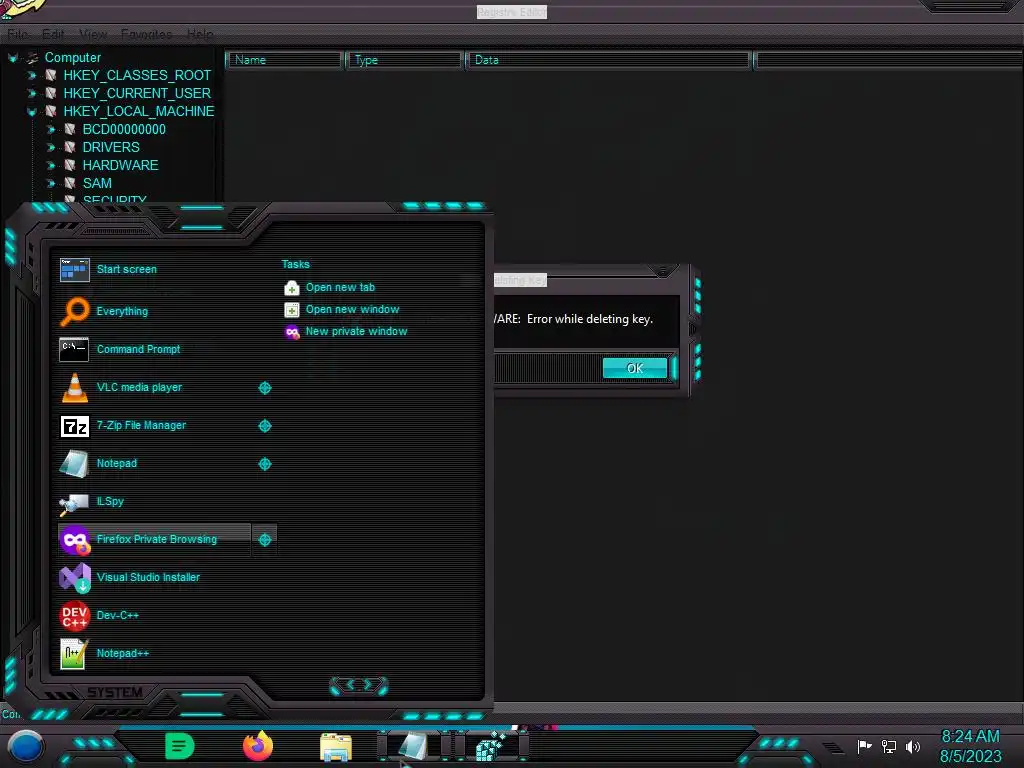
Task: Toggle Firefox Private Browsing jump list
Action: click(264, 540)
